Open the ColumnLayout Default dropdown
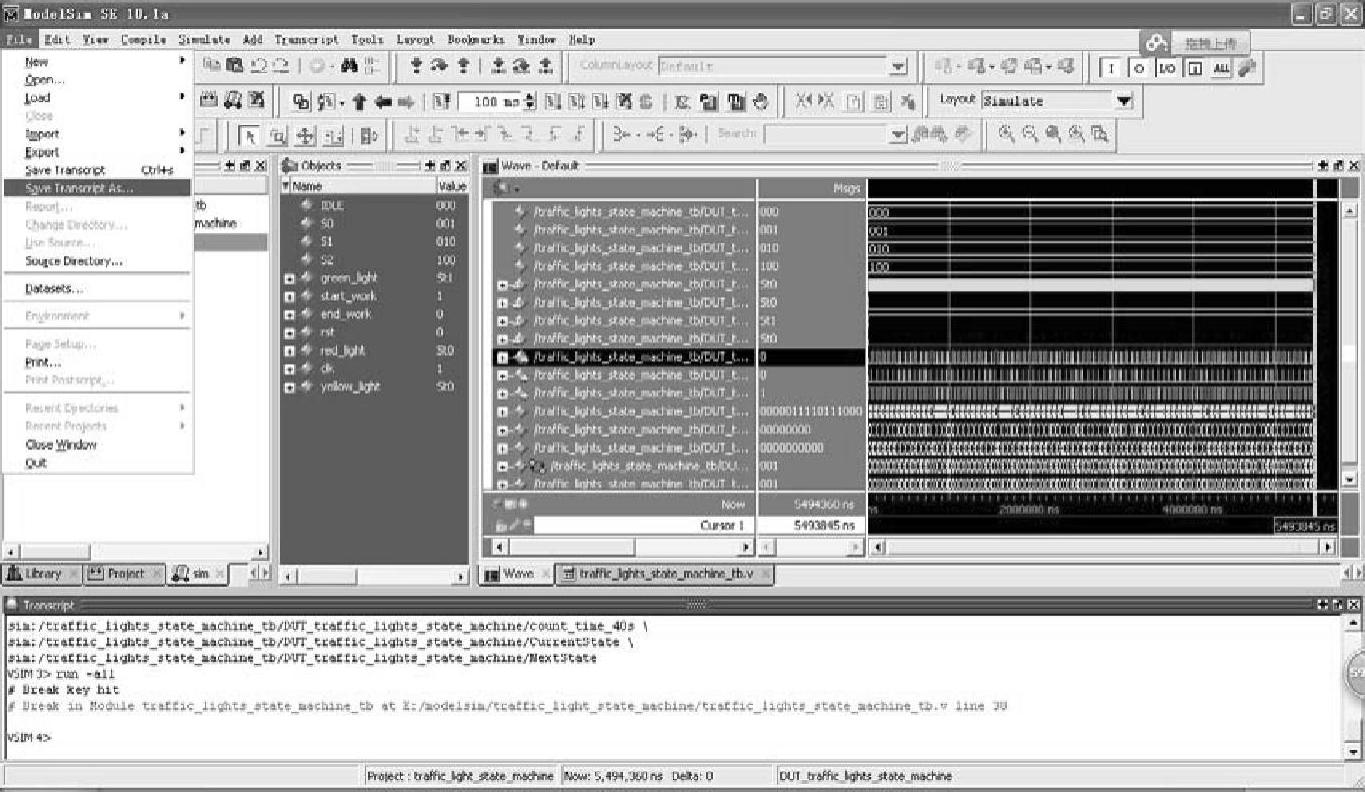The image size is (1365, 792). 898,67
